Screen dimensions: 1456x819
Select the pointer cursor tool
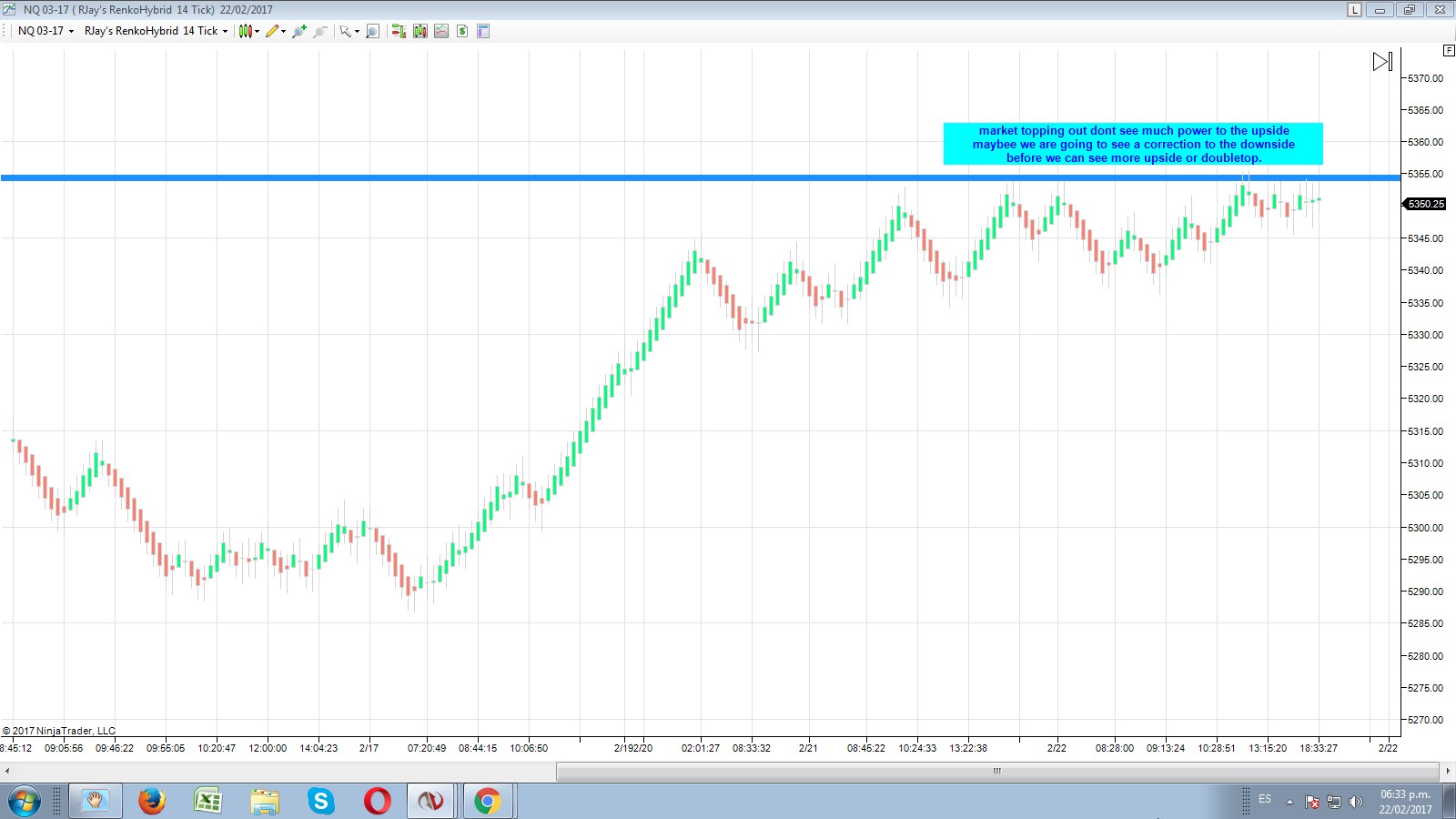345,31
